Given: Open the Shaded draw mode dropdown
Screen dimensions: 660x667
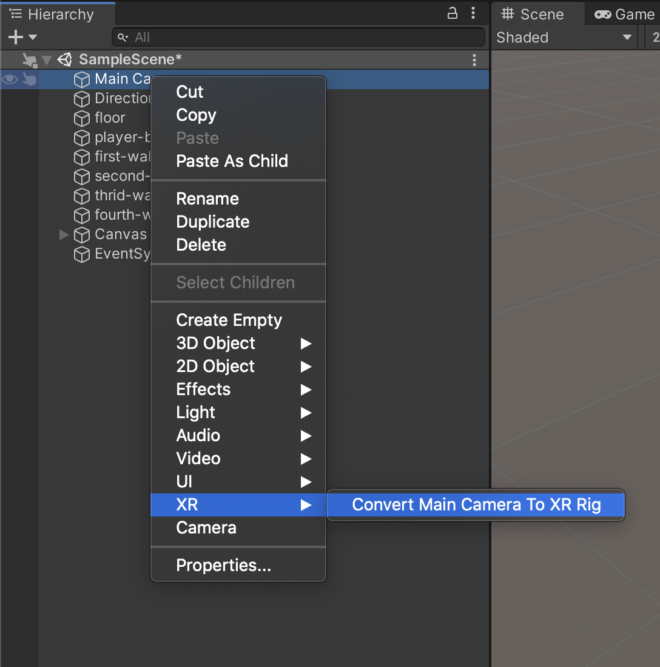Looking at the screenshot, I should click(565, 37).
